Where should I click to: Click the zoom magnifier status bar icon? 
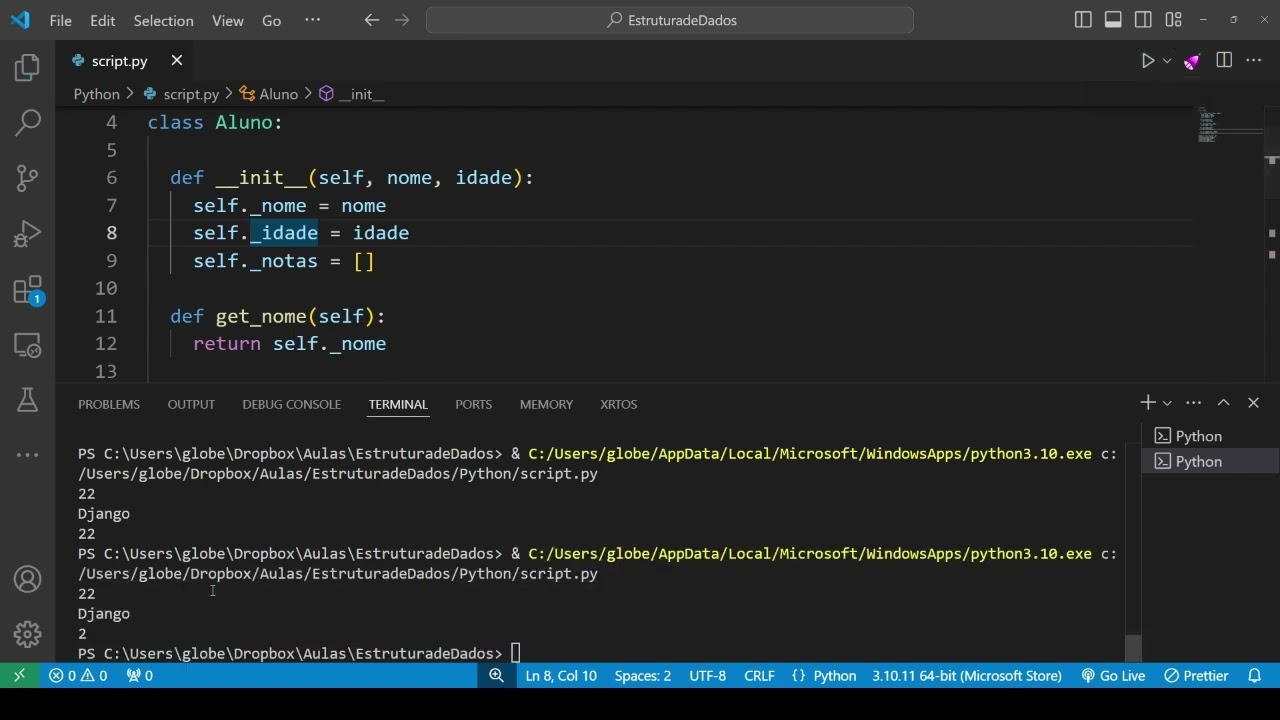[x=496, y=676]
